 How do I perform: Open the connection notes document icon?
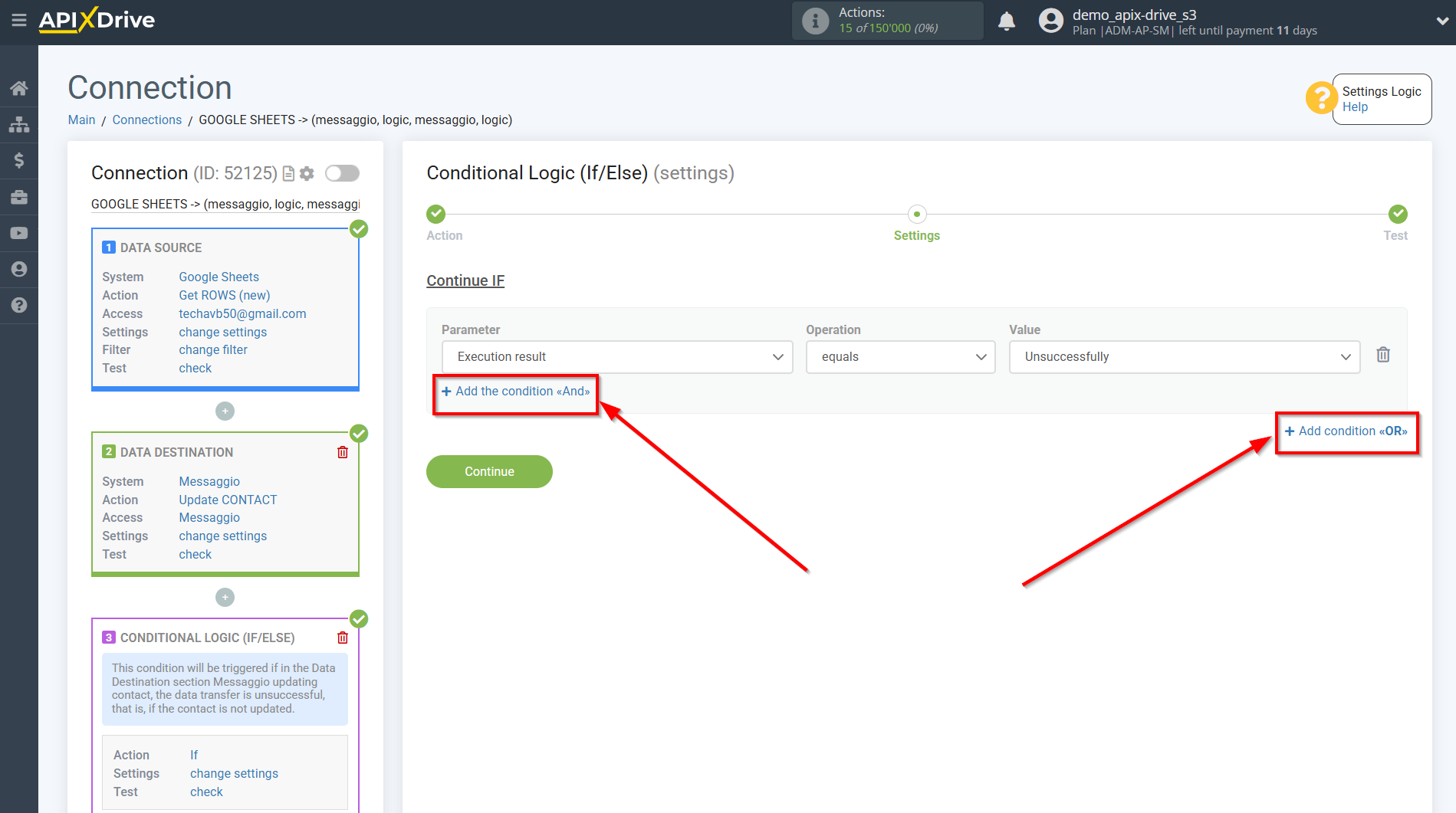(289, 174)
